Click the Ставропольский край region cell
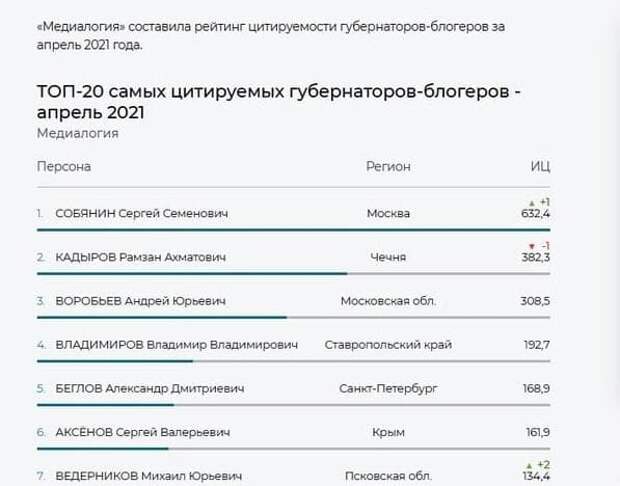This screenshot has width=620, height=486. 389,345
